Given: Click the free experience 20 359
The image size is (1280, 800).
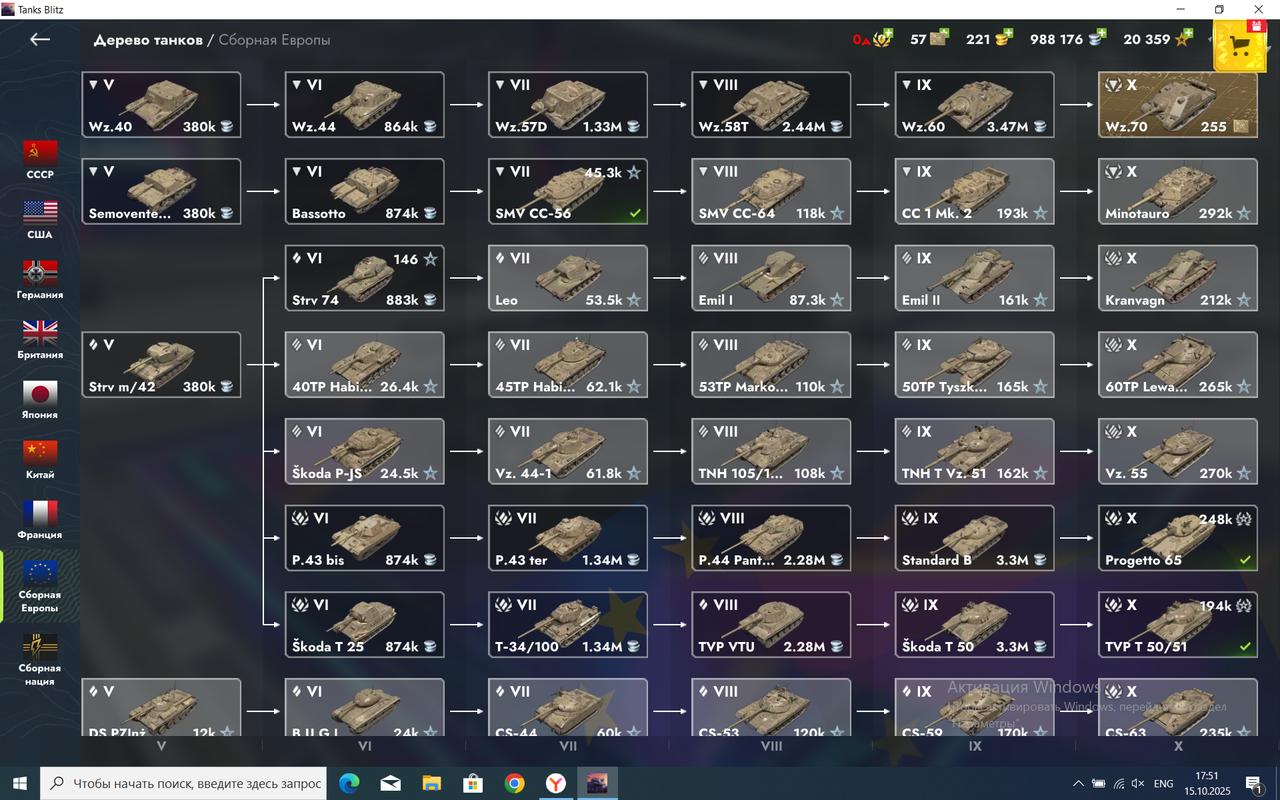Looking at the screenshot, I should pos(1158,39).
